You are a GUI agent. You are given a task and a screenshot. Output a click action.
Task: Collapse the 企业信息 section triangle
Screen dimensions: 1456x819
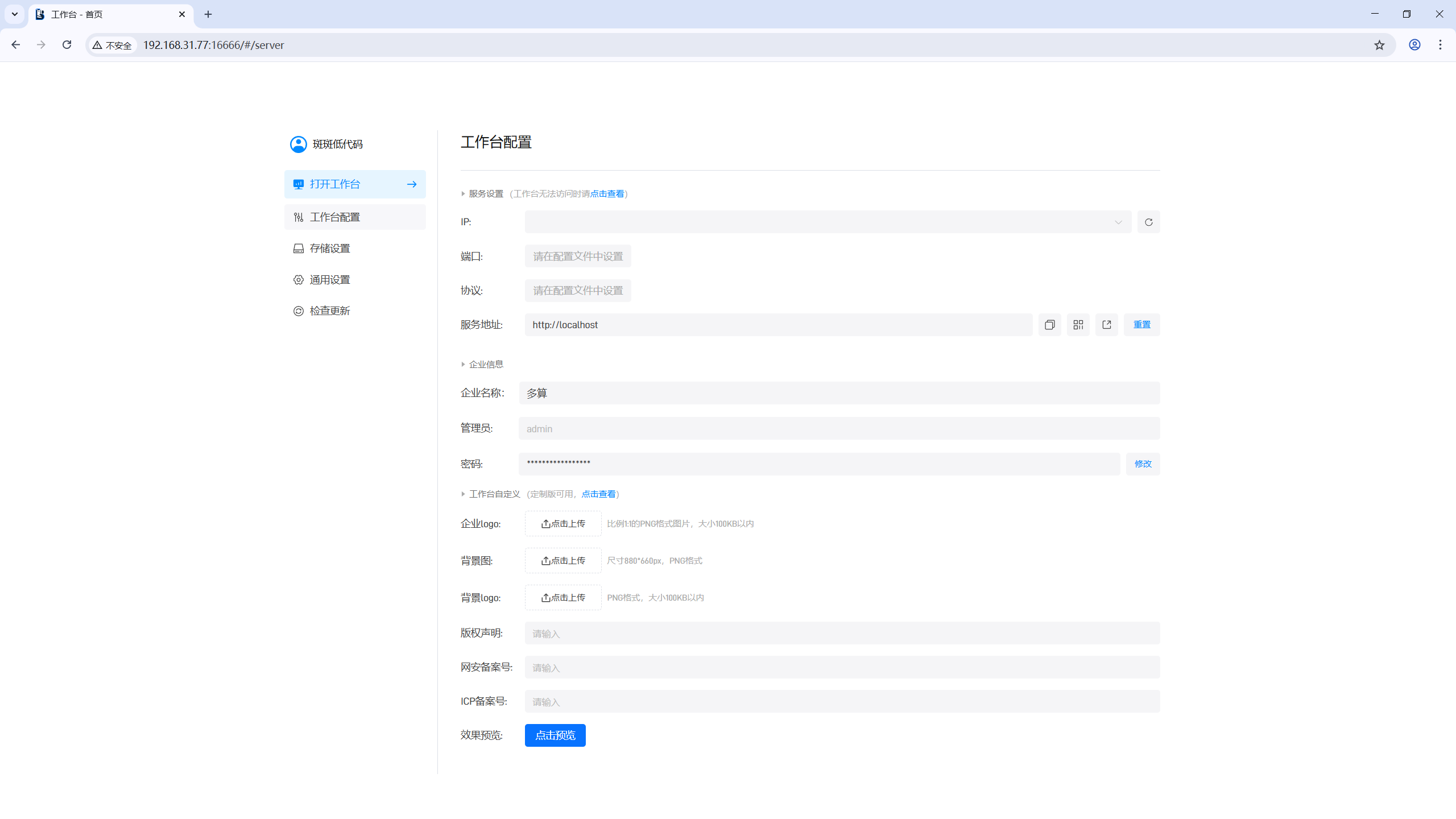coord(463,365)
